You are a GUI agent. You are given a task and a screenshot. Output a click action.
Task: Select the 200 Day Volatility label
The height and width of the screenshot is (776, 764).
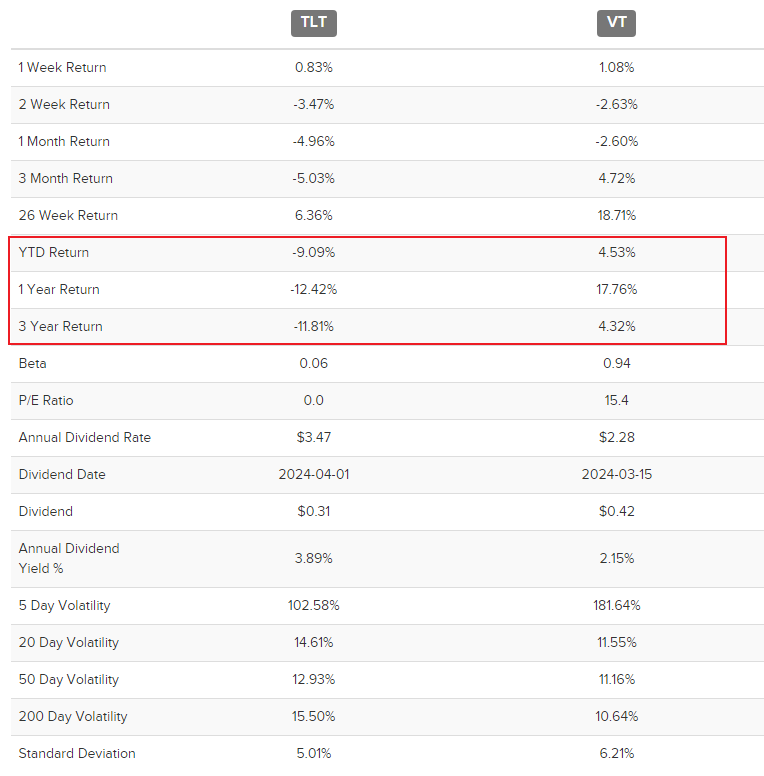click(x=73, y=717)
